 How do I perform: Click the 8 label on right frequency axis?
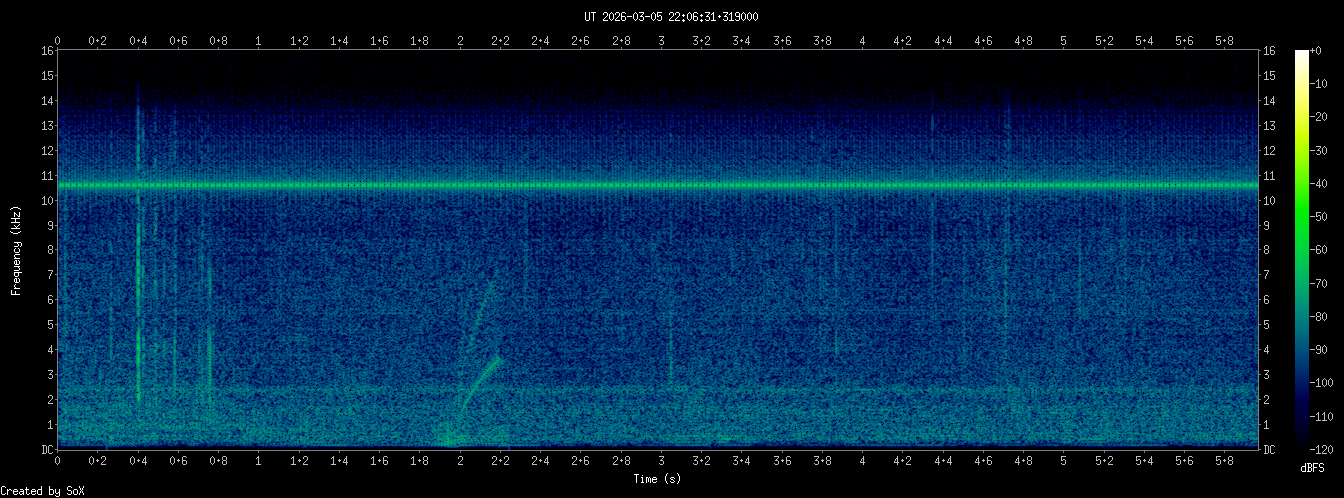point(1269,250)
